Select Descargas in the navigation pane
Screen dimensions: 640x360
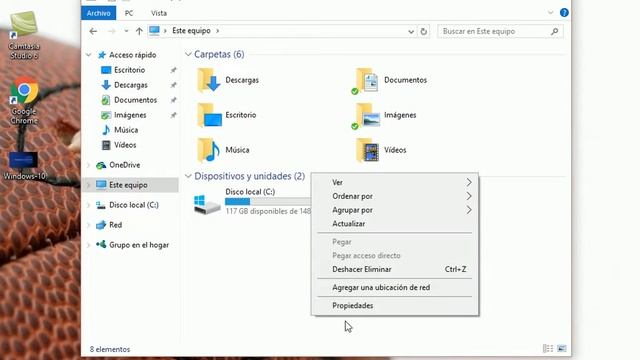tap(131, 85)
